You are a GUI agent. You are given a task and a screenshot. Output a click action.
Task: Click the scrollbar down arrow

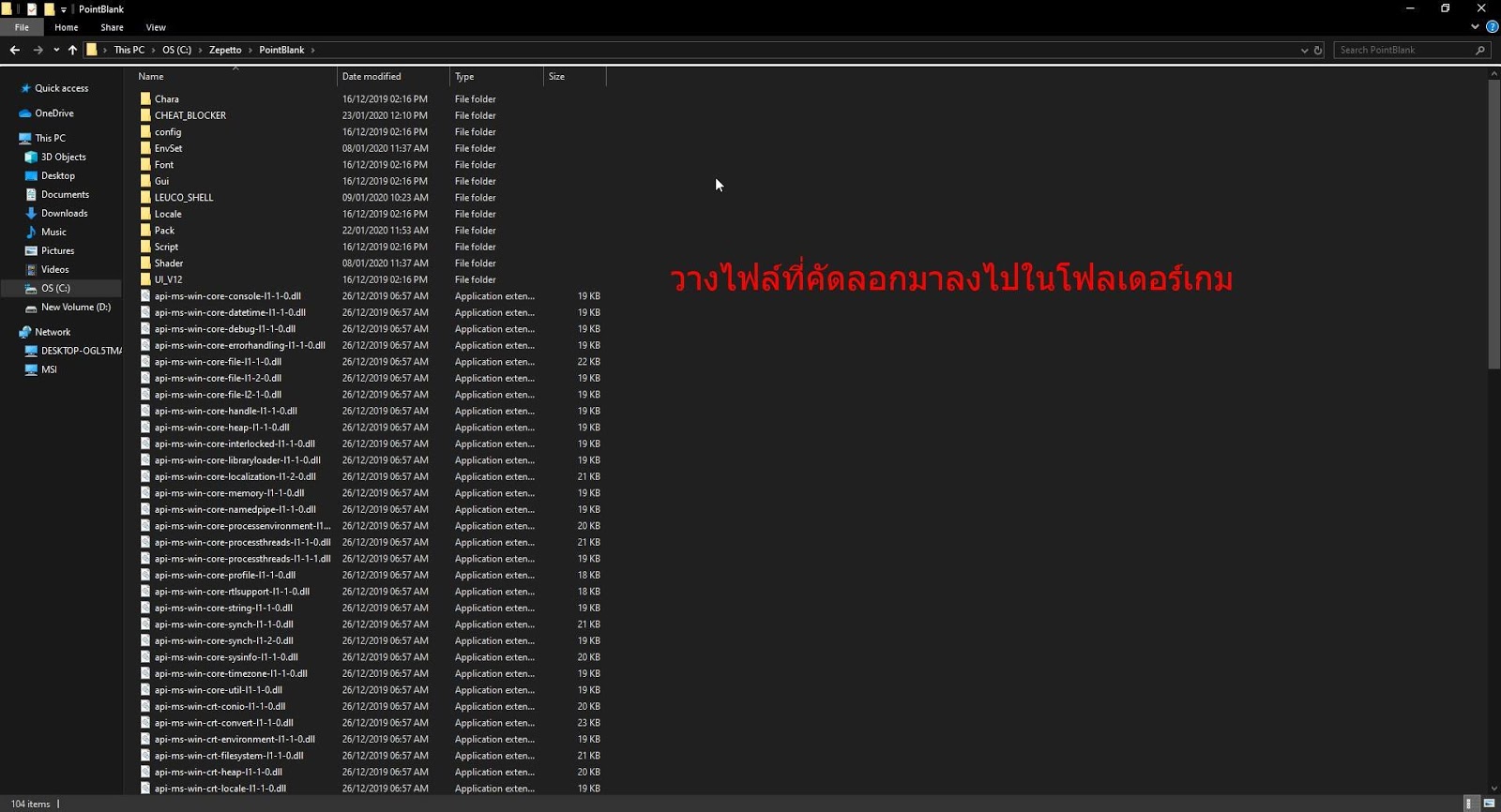click(x=1493, y=789)
